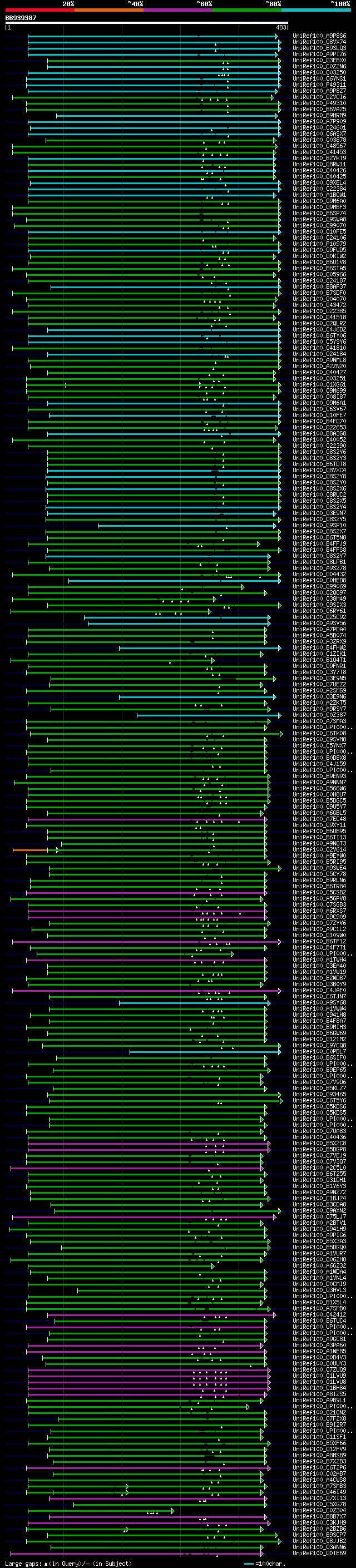356x1568 pixels.
Task: Select the UniRef100_B6U1V8 label
Action: tap(319, 263)
